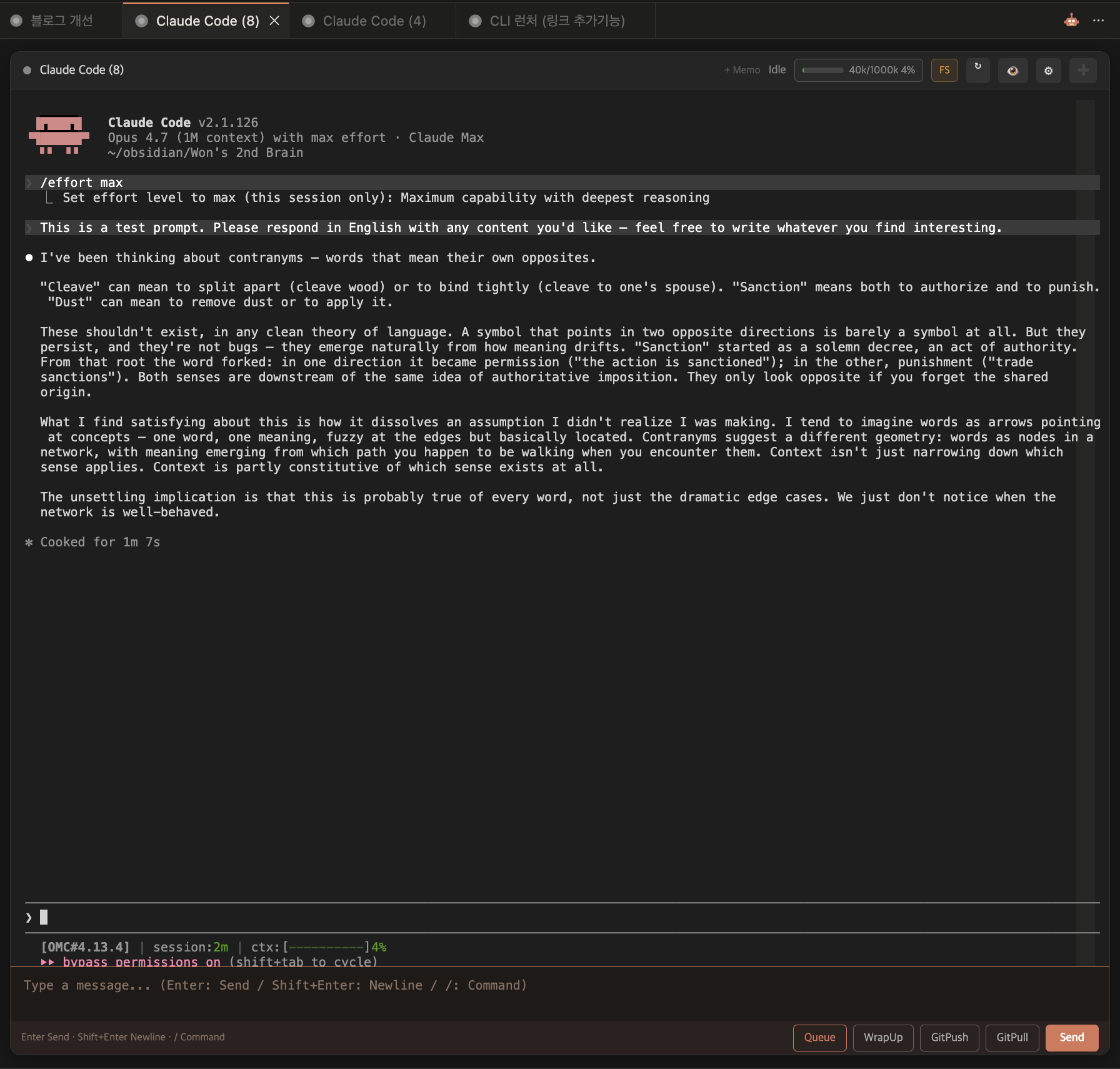This screenshot has height=1069, width=1120.
Task: Open the robot assistant icon in tab bar
Action: [x=1071, y=21]
